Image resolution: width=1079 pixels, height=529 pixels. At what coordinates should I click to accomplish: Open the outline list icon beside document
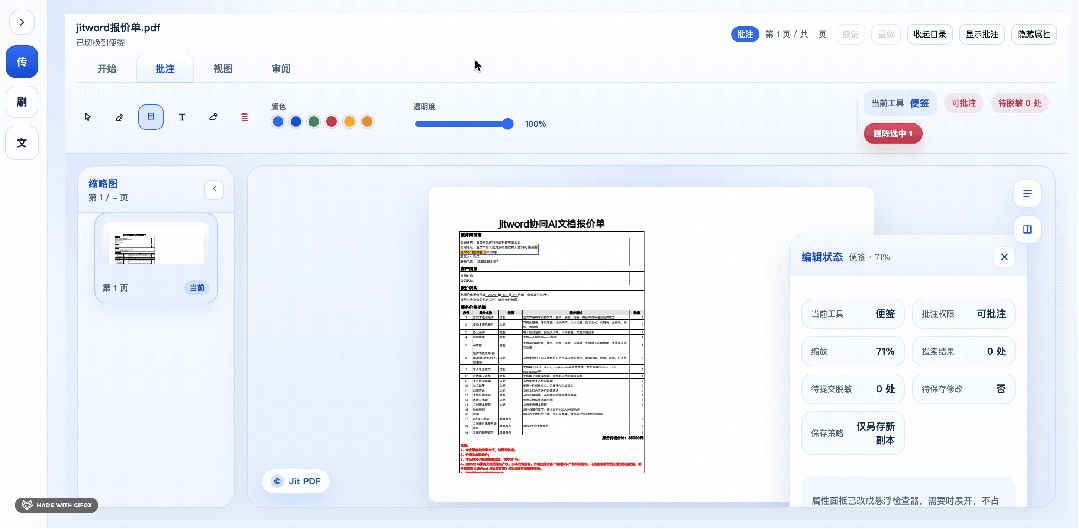coord(1027,194)
